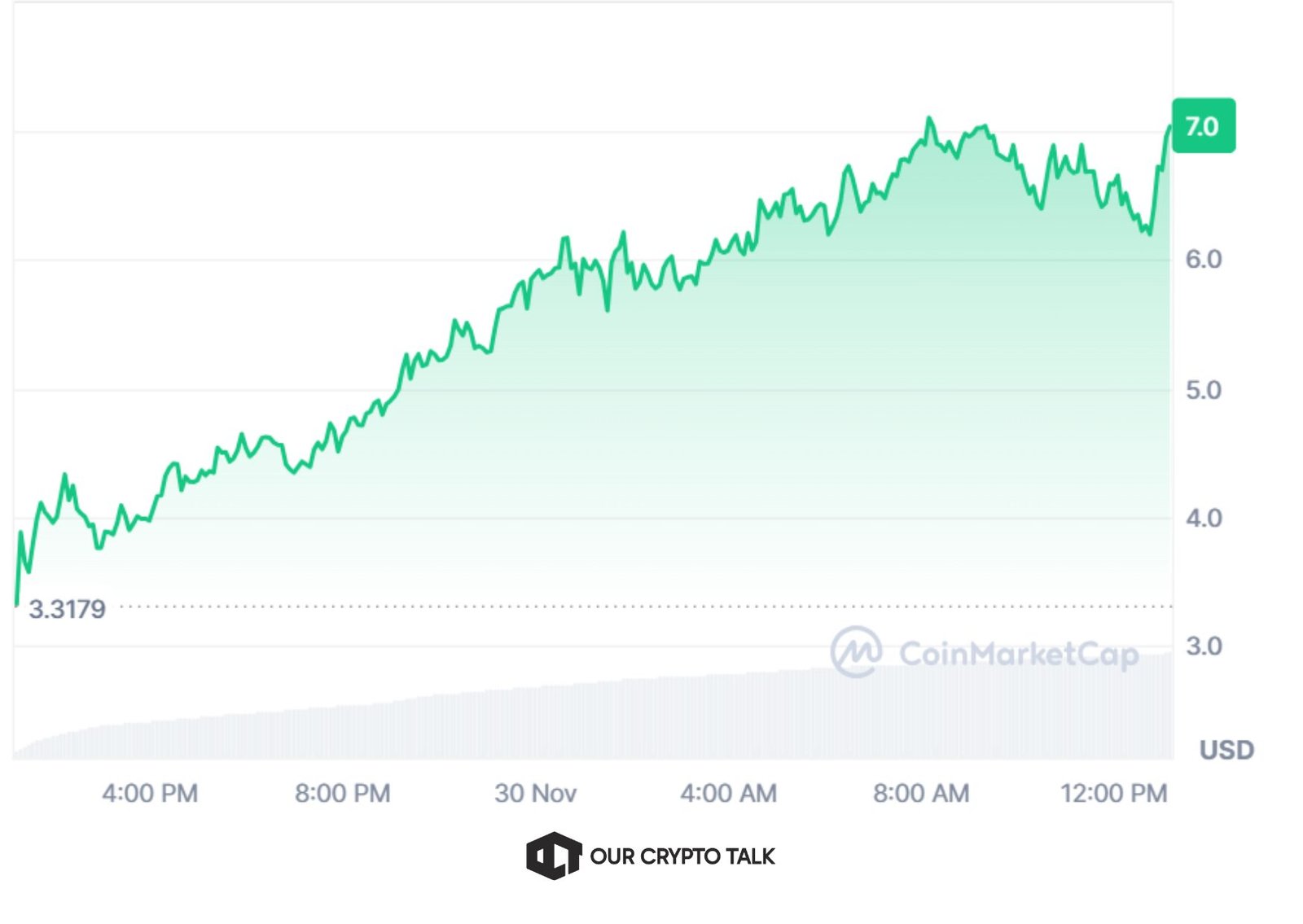The width and height of the screenshot is (1303, 924).
Task: Click the 6.0 y-axis price label
Action: (1203, 260)
